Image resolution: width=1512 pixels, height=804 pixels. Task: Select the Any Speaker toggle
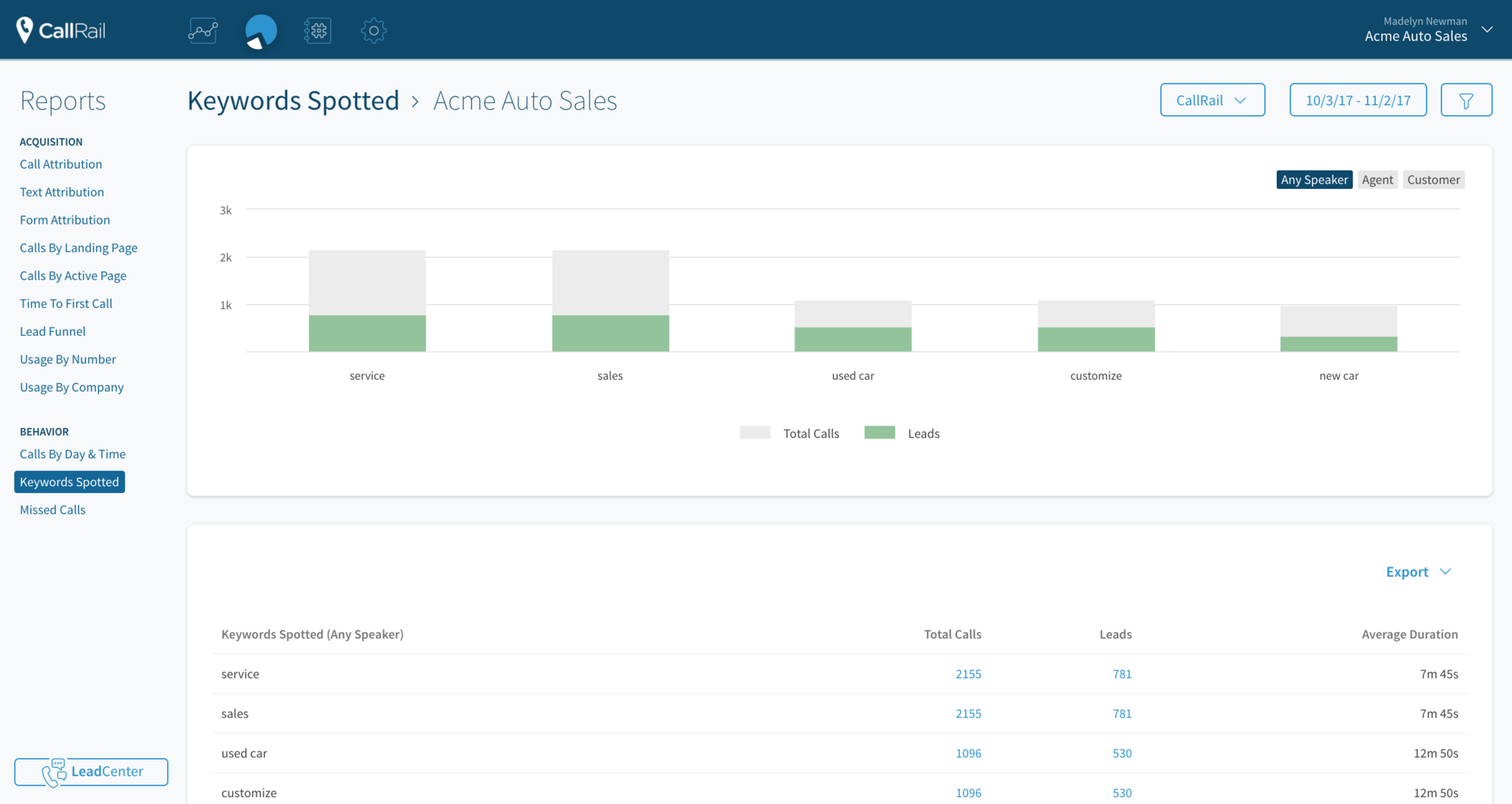tap(1314, 179)
